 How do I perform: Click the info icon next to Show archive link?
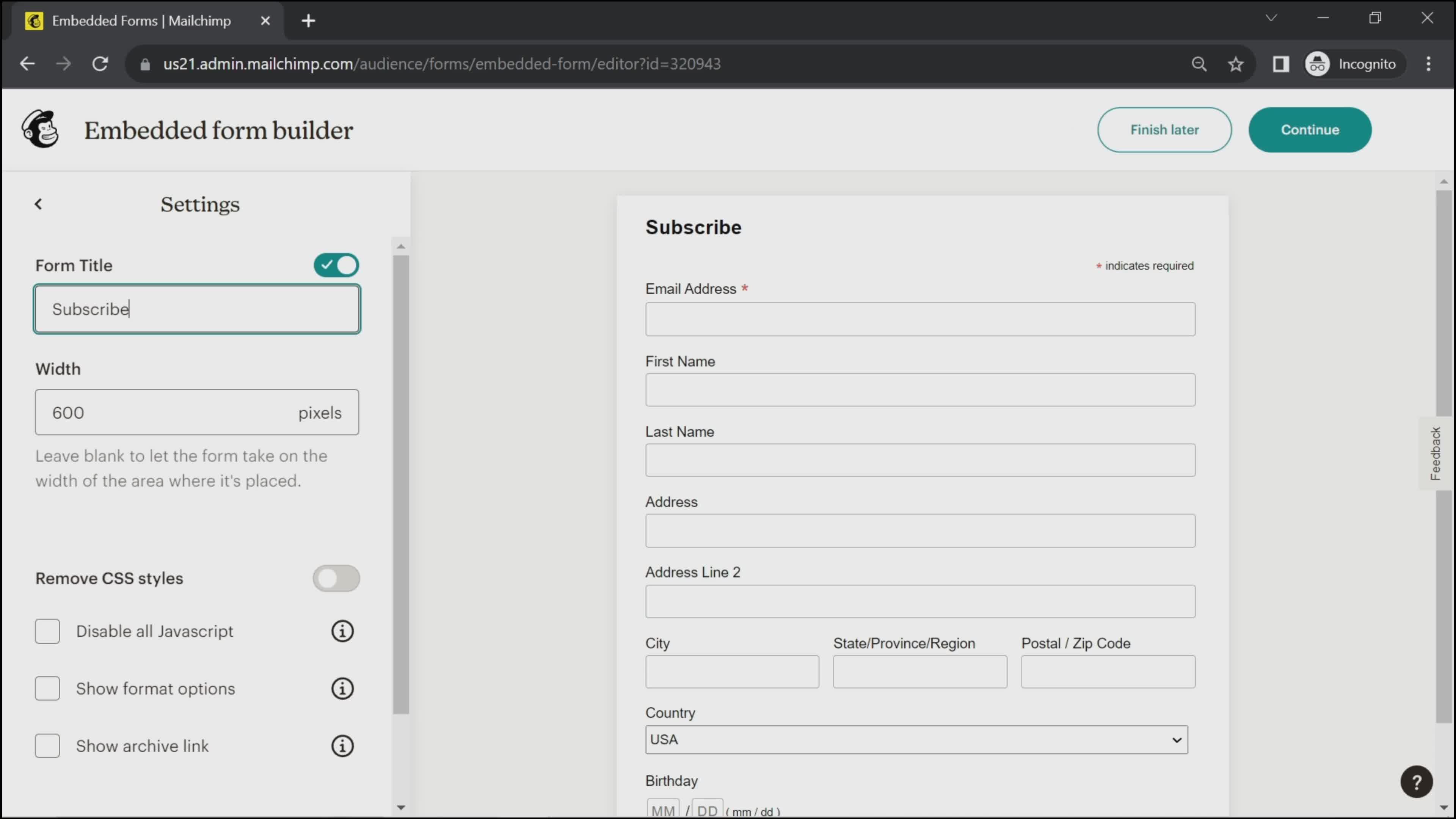[x=343, y=745]
